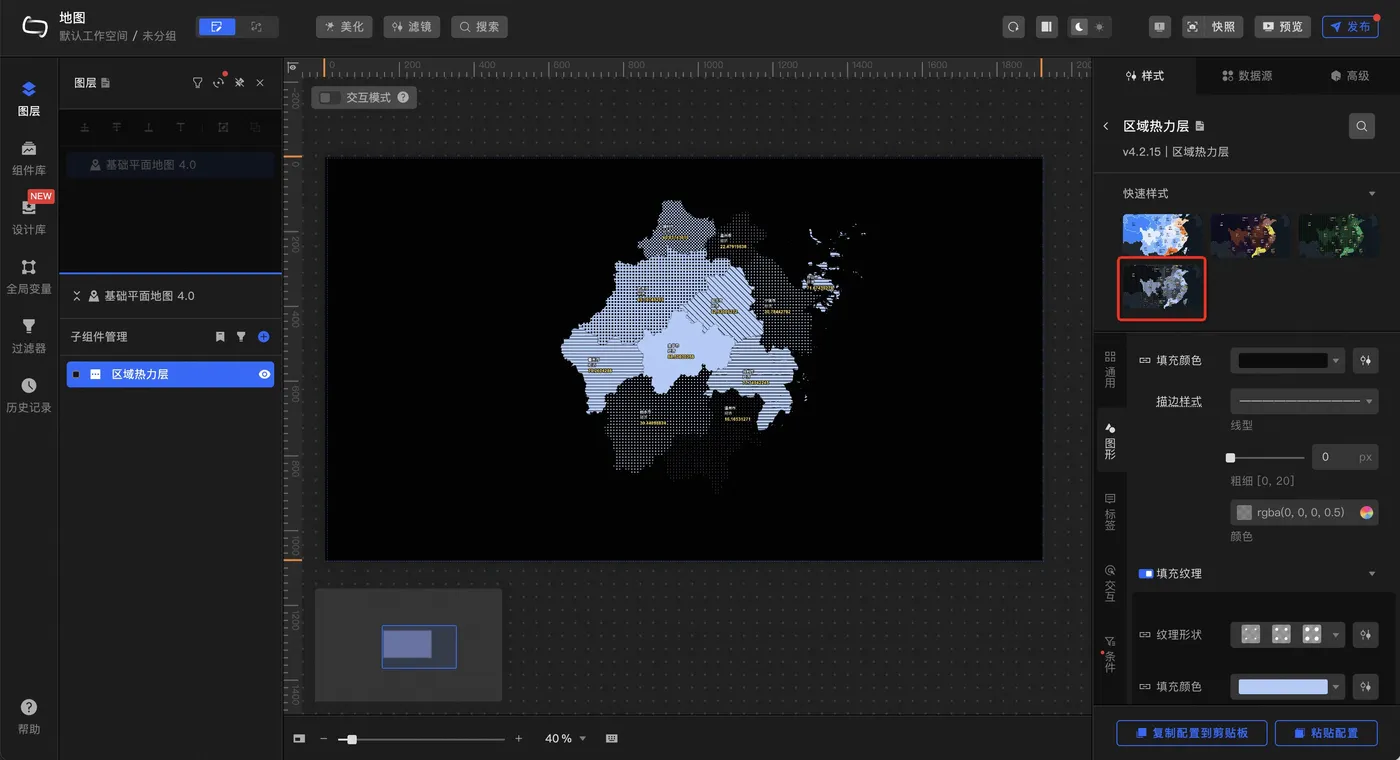The width and height of the screenshot is (1400, 760).
Task: Open the 图层 layers sidebar panel
Action: 29,100
